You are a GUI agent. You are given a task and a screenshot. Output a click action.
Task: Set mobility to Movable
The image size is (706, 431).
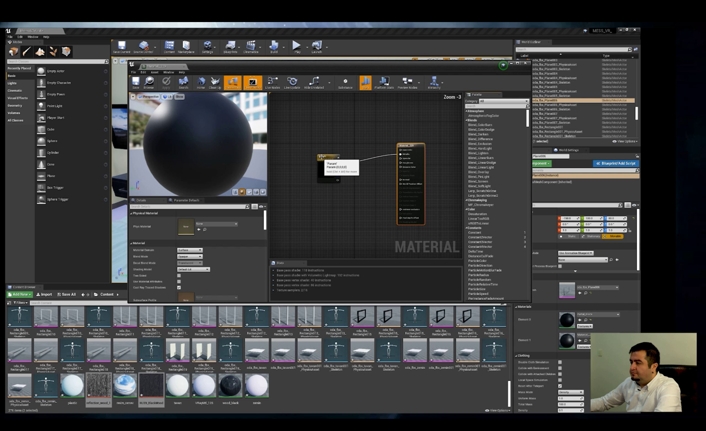613,236
